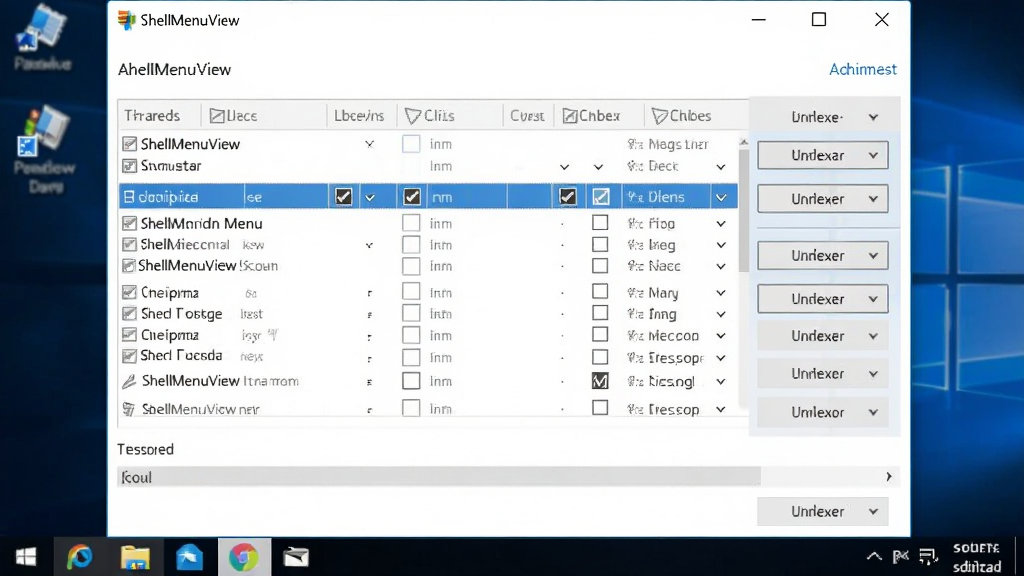The image size is (1024, 576).
Task: Click the small icon before 'Meccon' text
Action: [x=635, y=336]
